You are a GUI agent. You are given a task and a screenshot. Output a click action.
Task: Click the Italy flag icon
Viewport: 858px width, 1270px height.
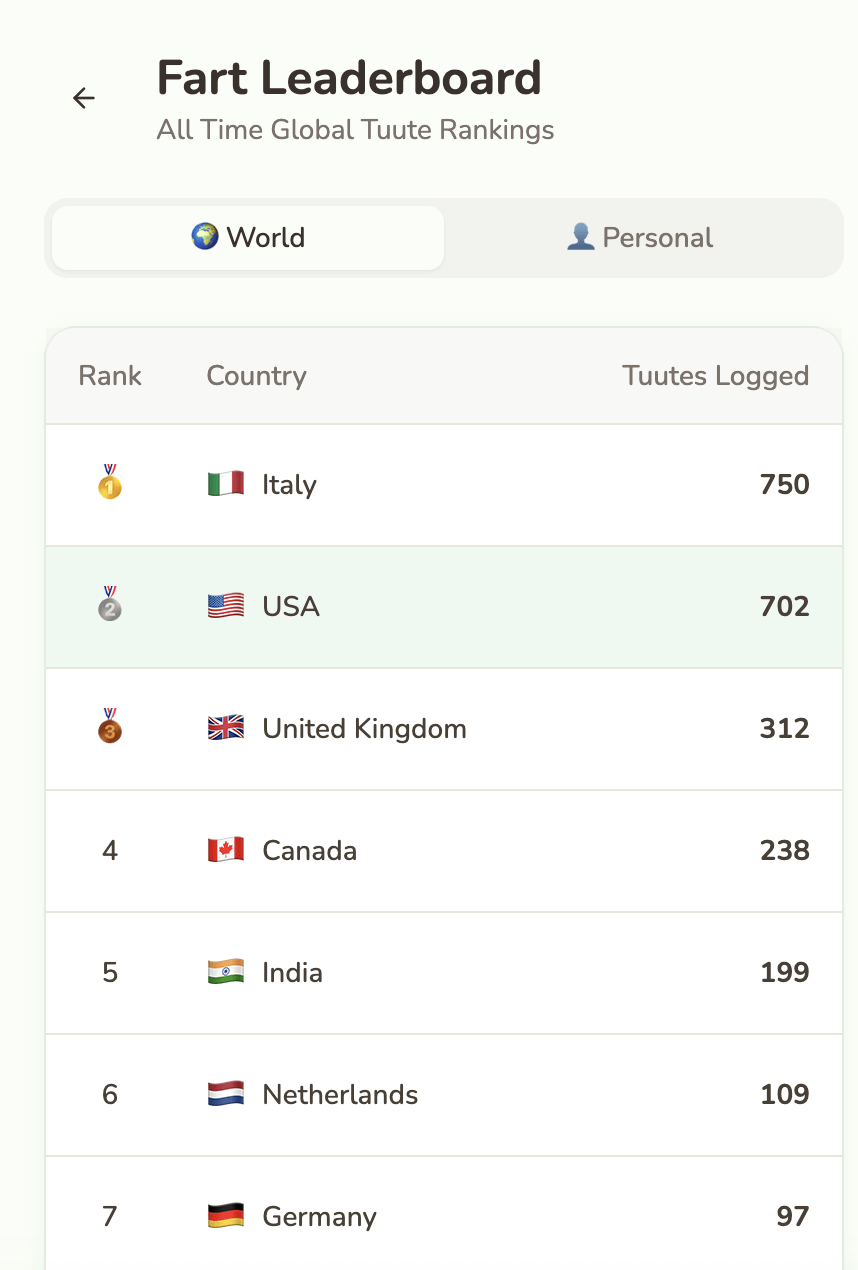[226, 485]
